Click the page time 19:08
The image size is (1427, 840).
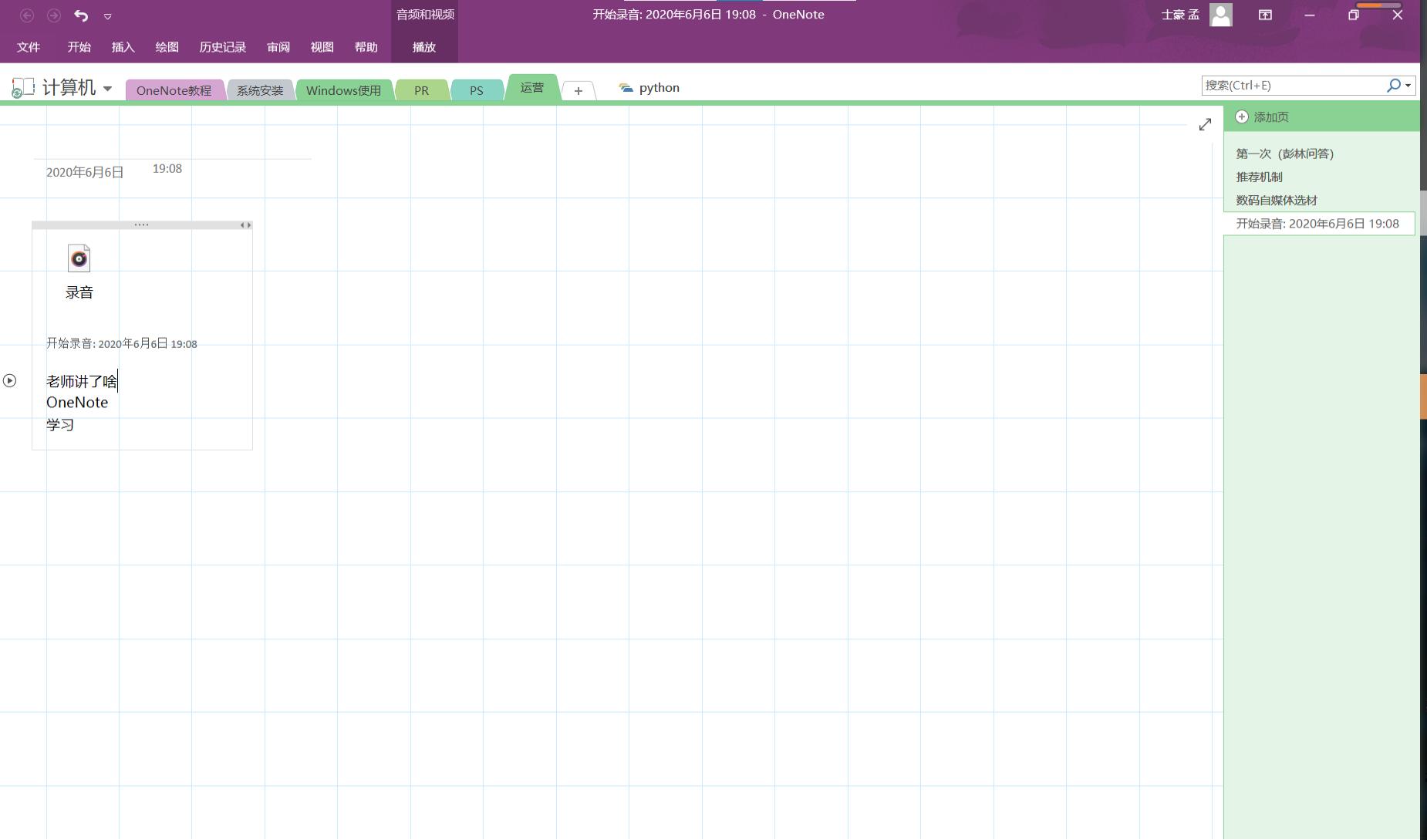(x=167, y=169)
